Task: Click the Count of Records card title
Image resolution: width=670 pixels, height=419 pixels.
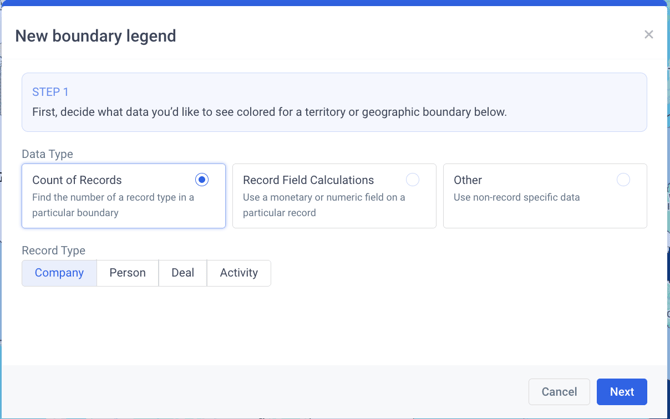Action: click(77, 180)
